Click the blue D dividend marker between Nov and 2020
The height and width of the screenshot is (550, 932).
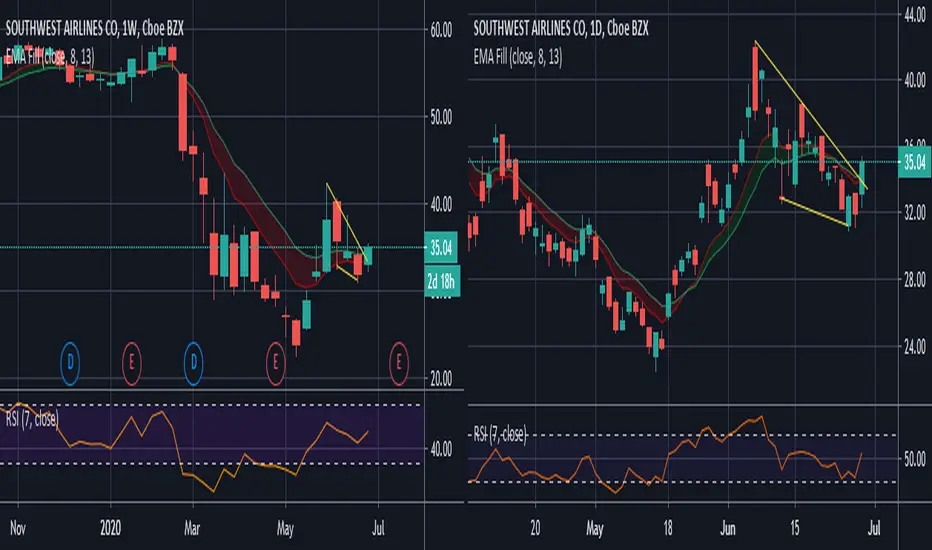70,362
